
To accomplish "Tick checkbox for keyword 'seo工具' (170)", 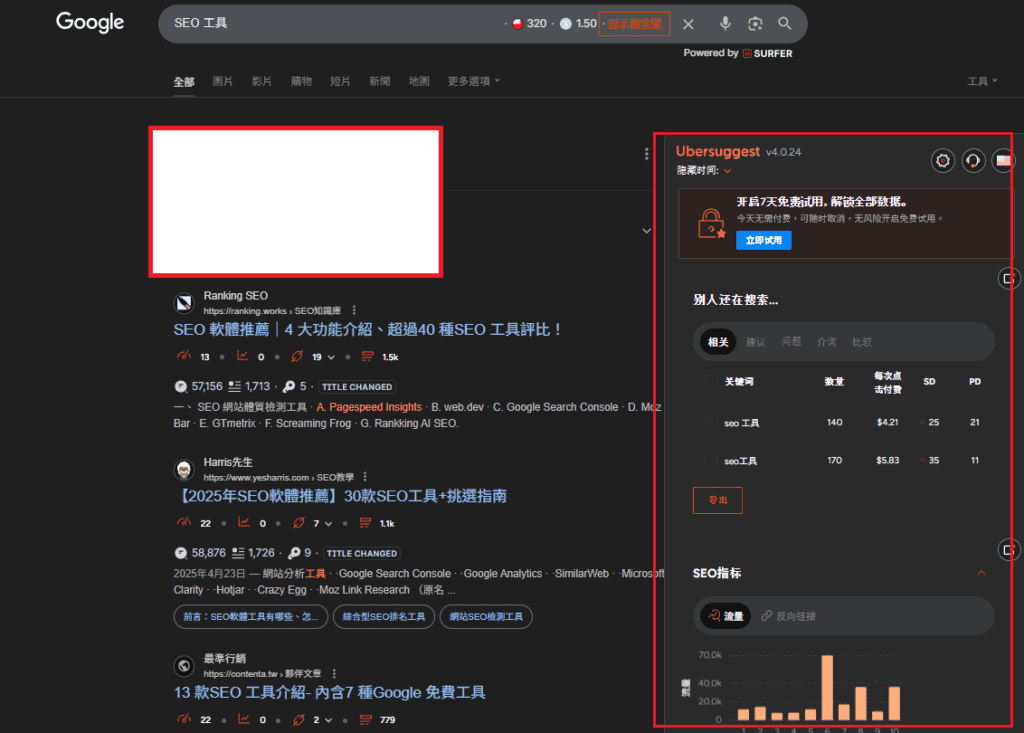I will (710, 461).
